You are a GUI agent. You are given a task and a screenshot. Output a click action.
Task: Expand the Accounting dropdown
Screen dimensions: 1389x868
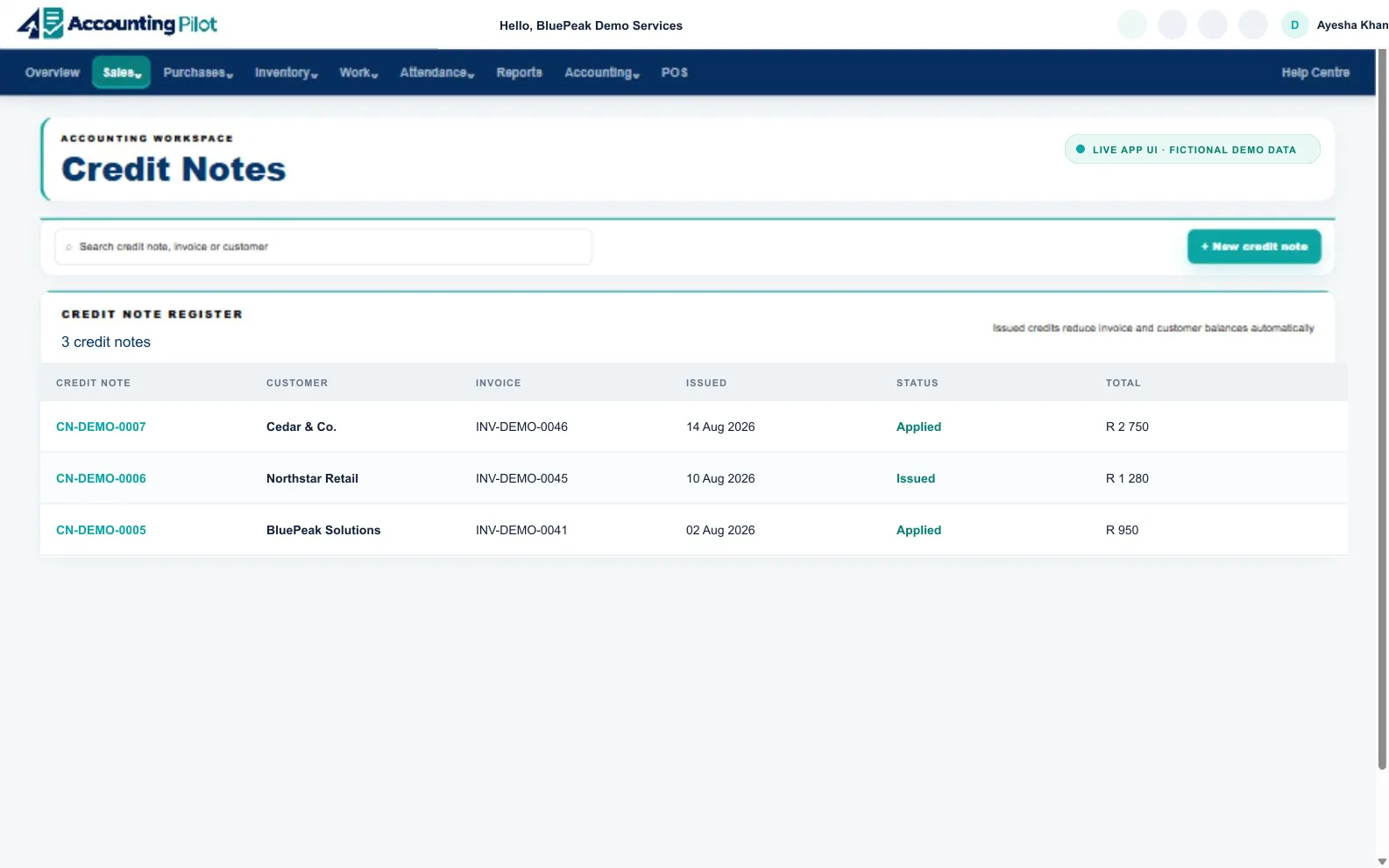point(602,73)
